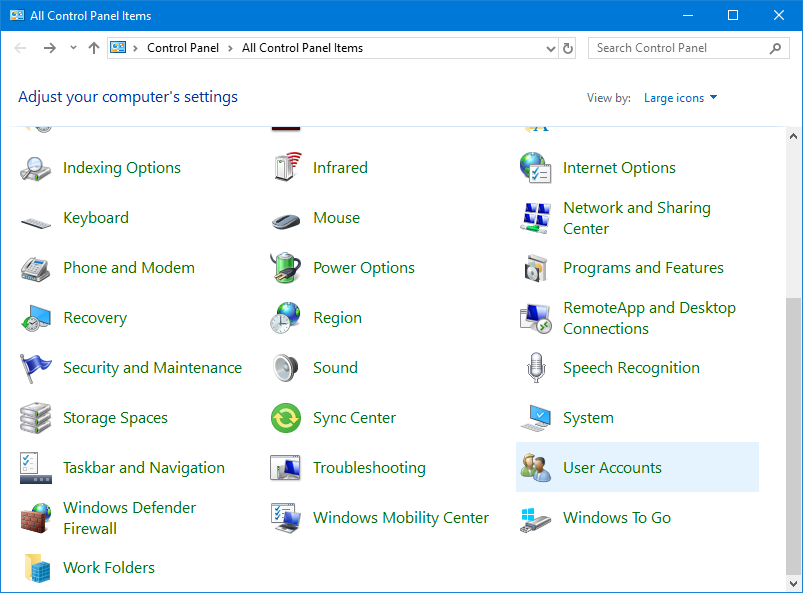Refresh the Control Panel view
The height and width of the screenshot is (593, 803).
567,48
